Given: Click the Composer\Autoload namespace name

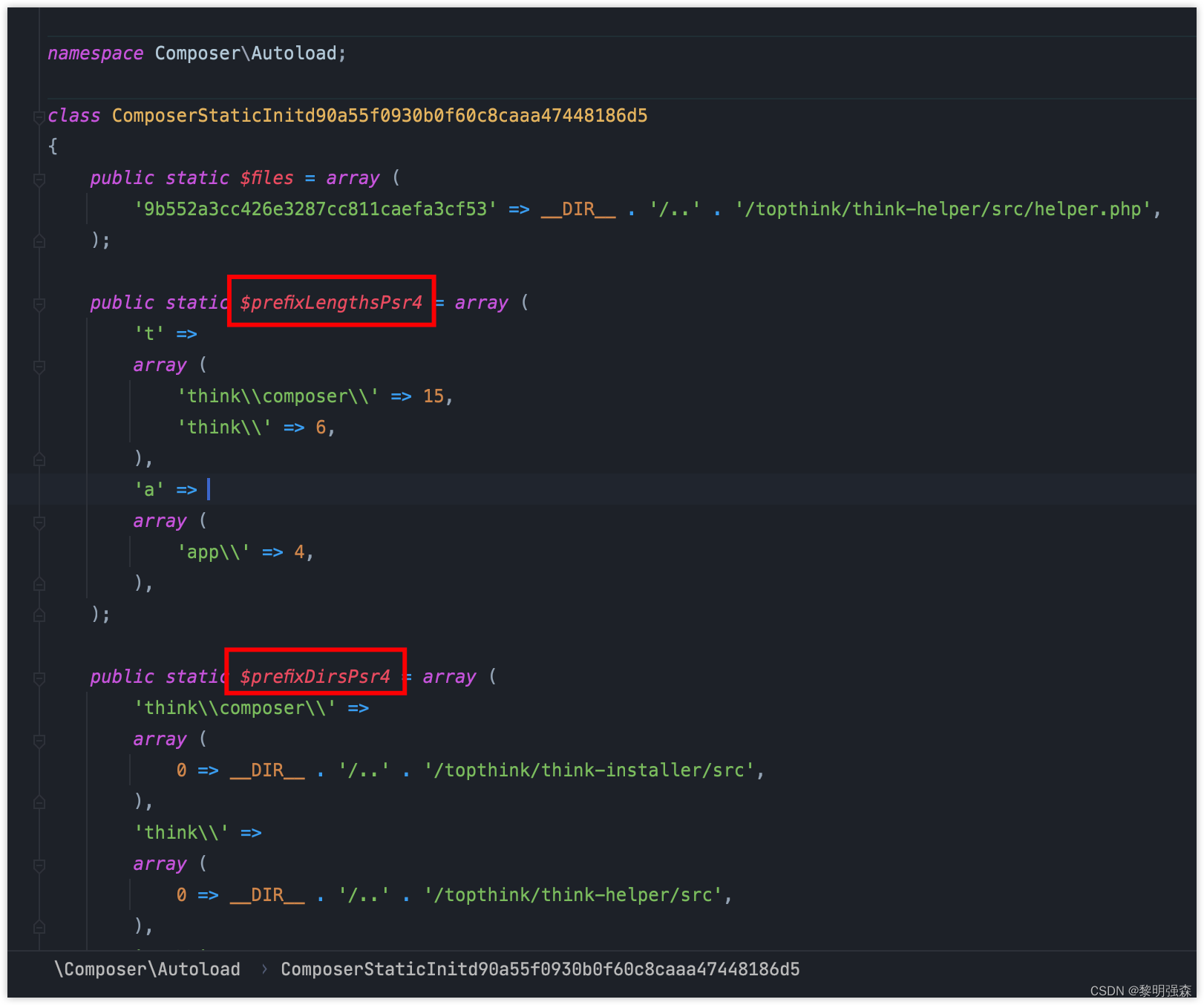Looking at the screenshot, I should click(245, 53).
